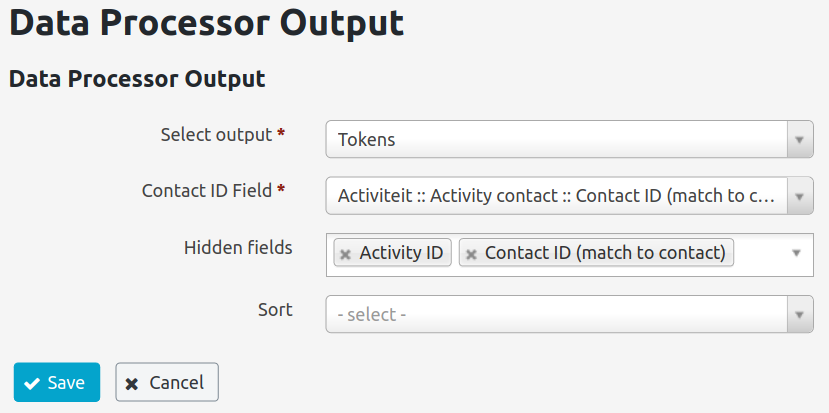Click the x icon on Cancel
The height and width of the screenshot is (413, 829).
point(132,383)
